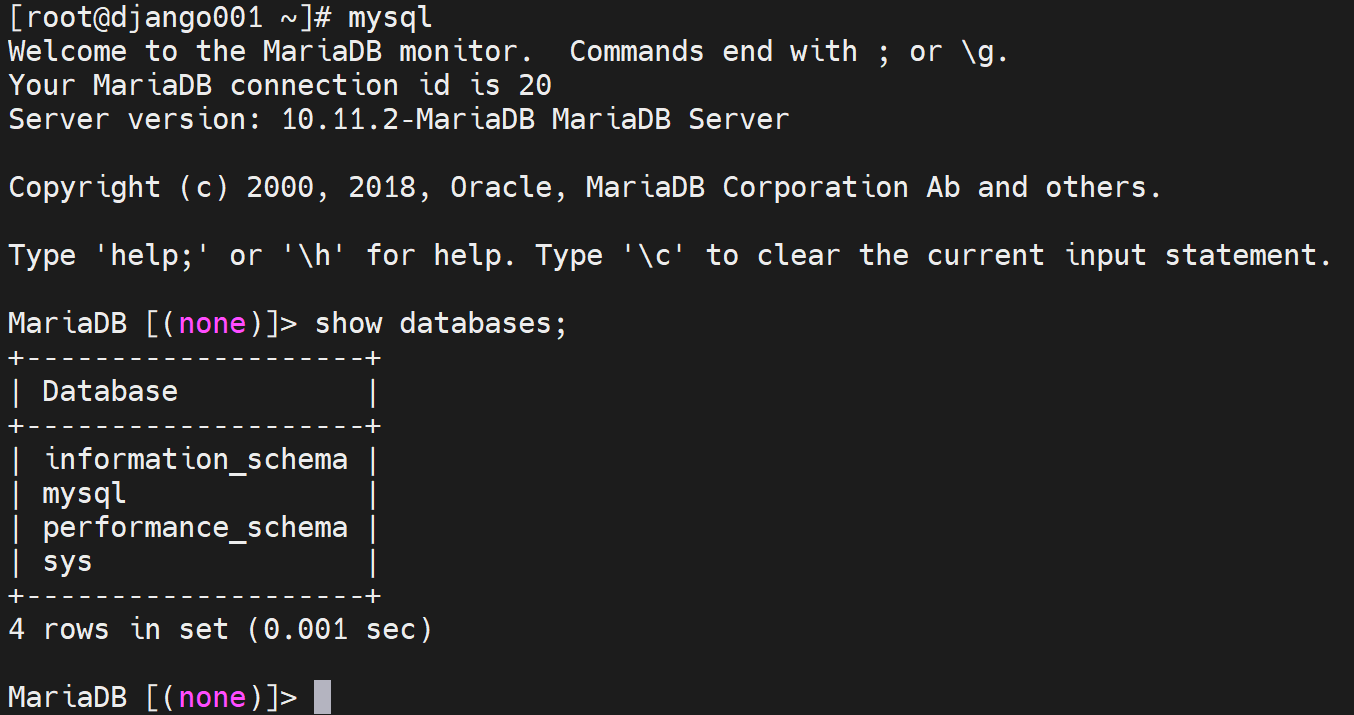Click the '(0.001 sec)' query time text
The width and height of the screenshot is (1354, 715).
(x=340, y=630)
